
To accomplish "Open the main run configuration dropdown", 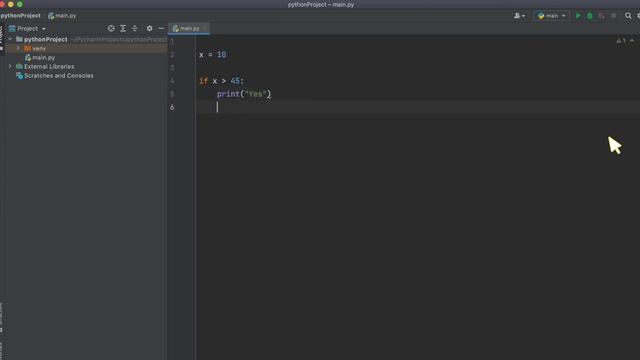I will pos(552,16).
